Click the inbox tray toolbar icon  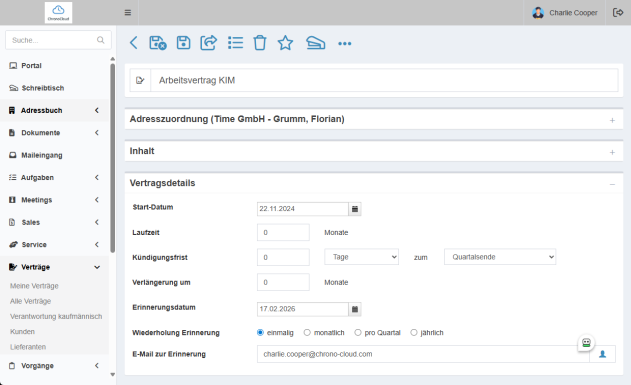point(316,43)
